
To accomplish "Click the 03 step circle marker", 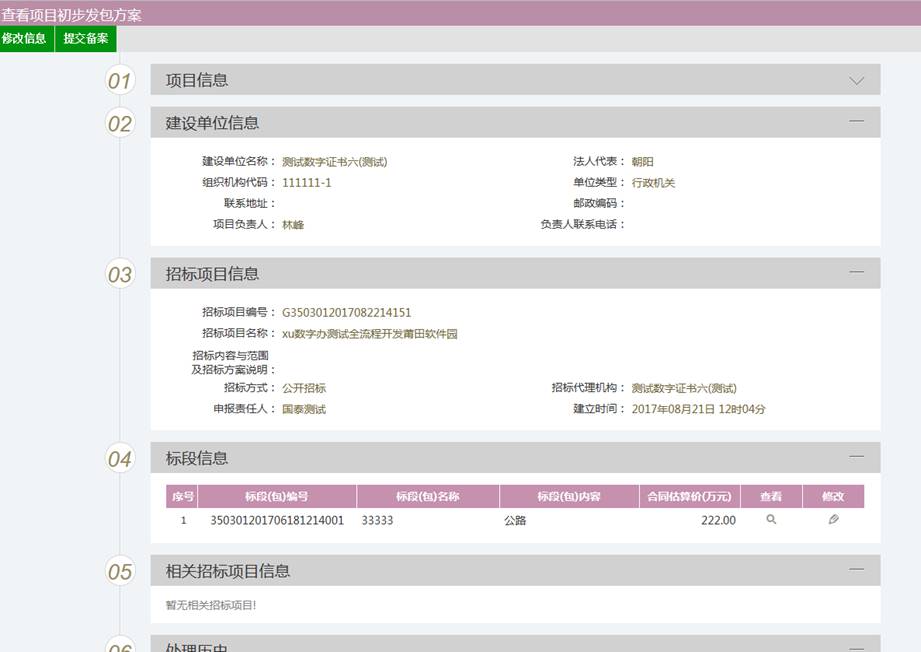I will click(120, 274).
